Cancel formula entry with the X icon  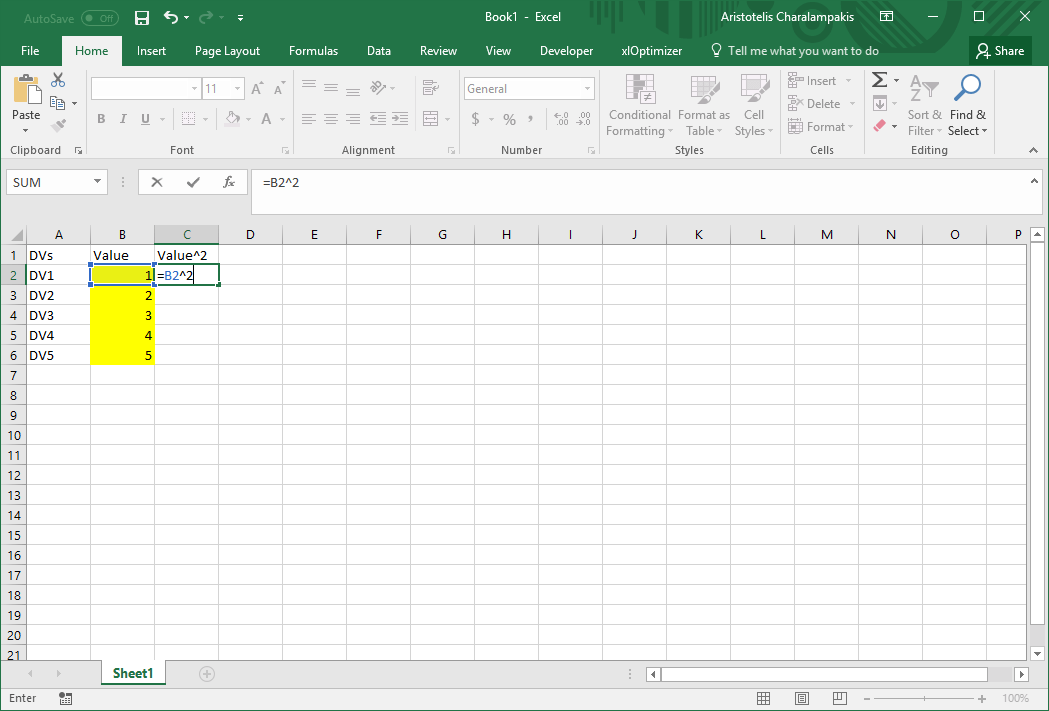coord(157,182)
